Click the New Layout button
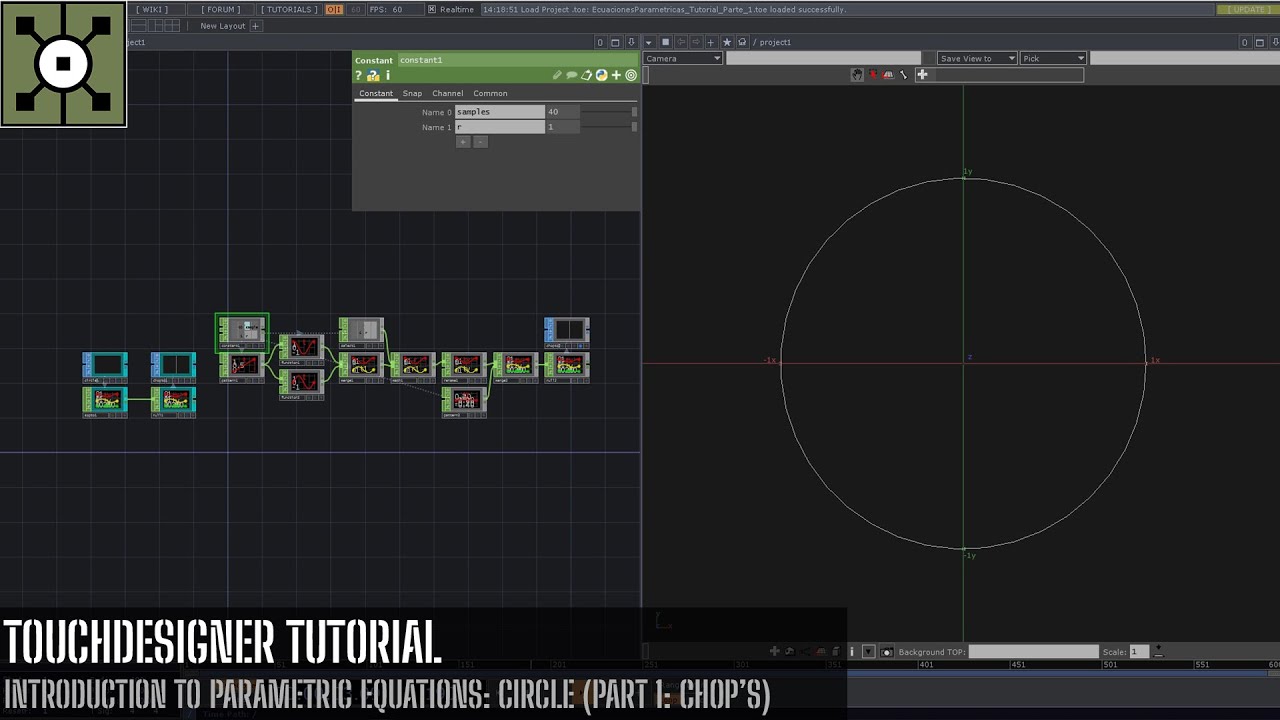The image size is (1280, 720). coord(222,26)
